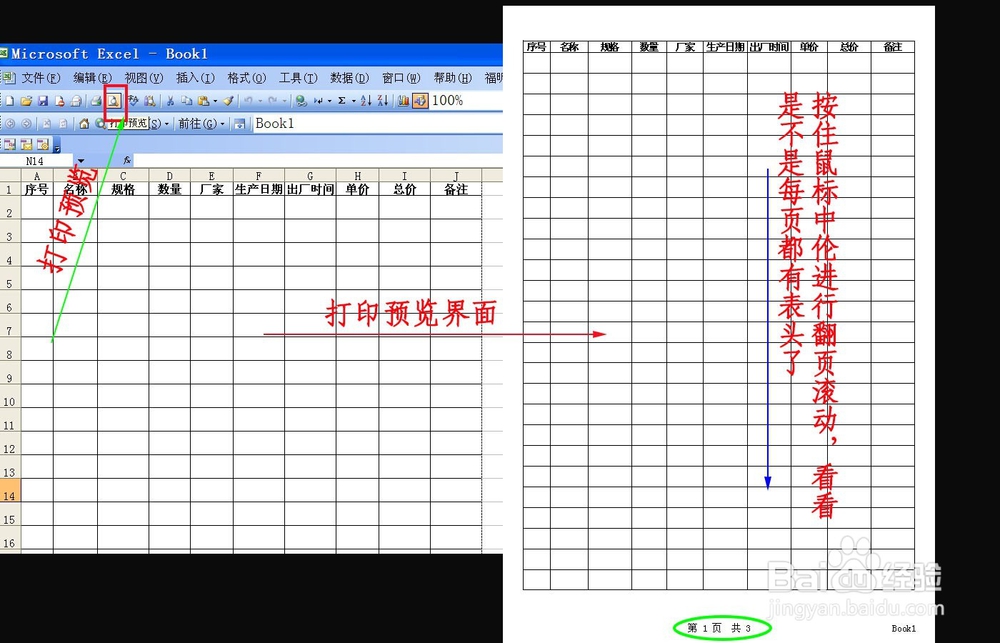The height and width of the screenshot is (643, 1000).
Task: Open a file with the Open folder icon
Action: (27, 101)
